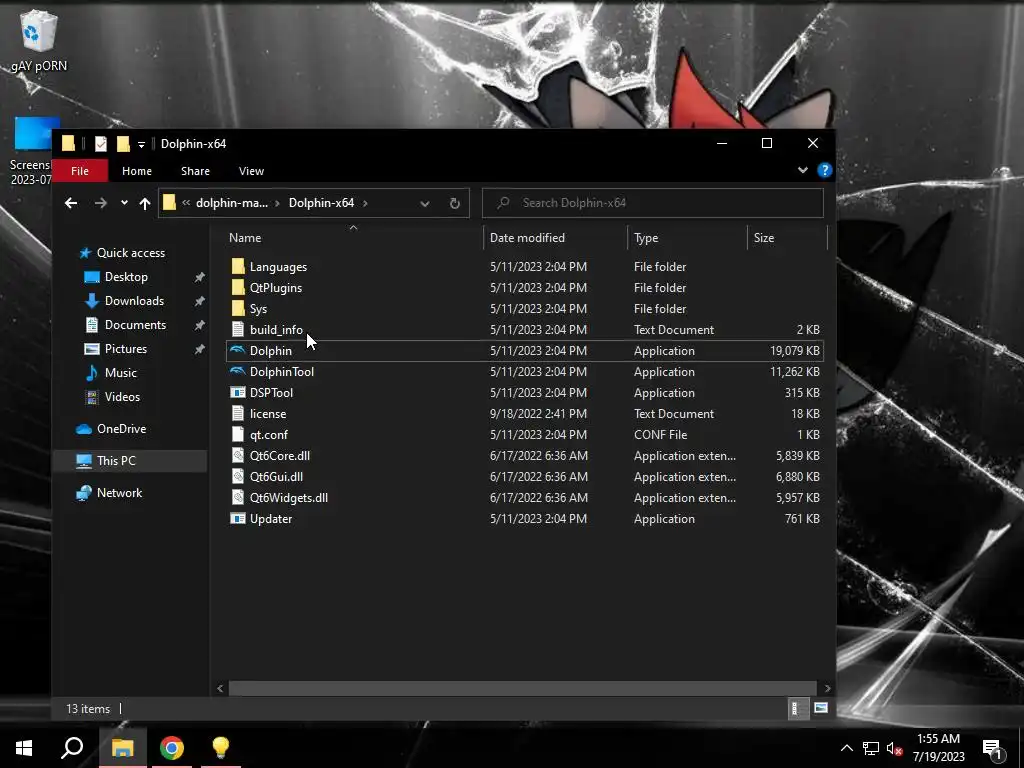Open Google Chrome from the taskbar
Image resolution: width=1024 pixels, height=768 pixels.
(x=171, y=748)
